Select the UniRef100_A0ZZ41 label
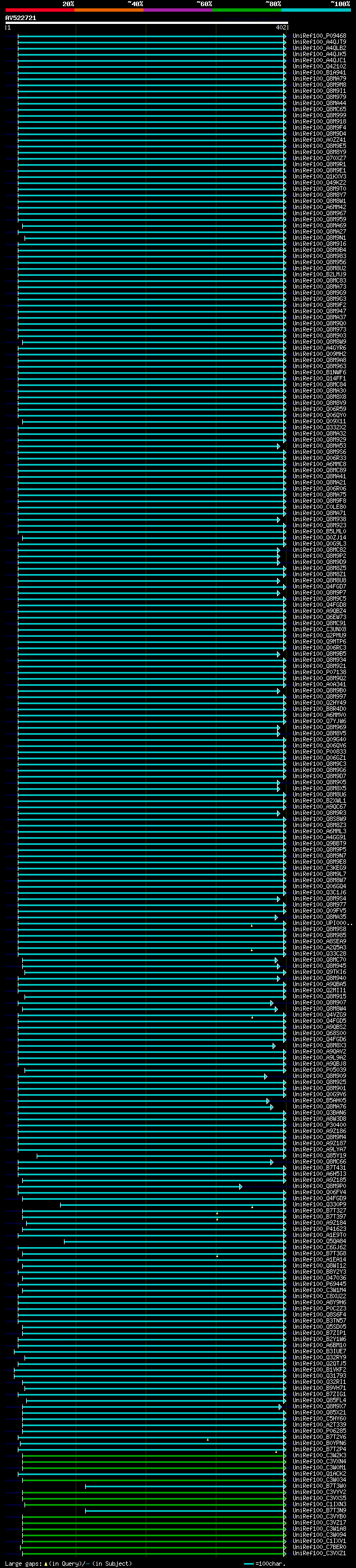 point(319,140)
